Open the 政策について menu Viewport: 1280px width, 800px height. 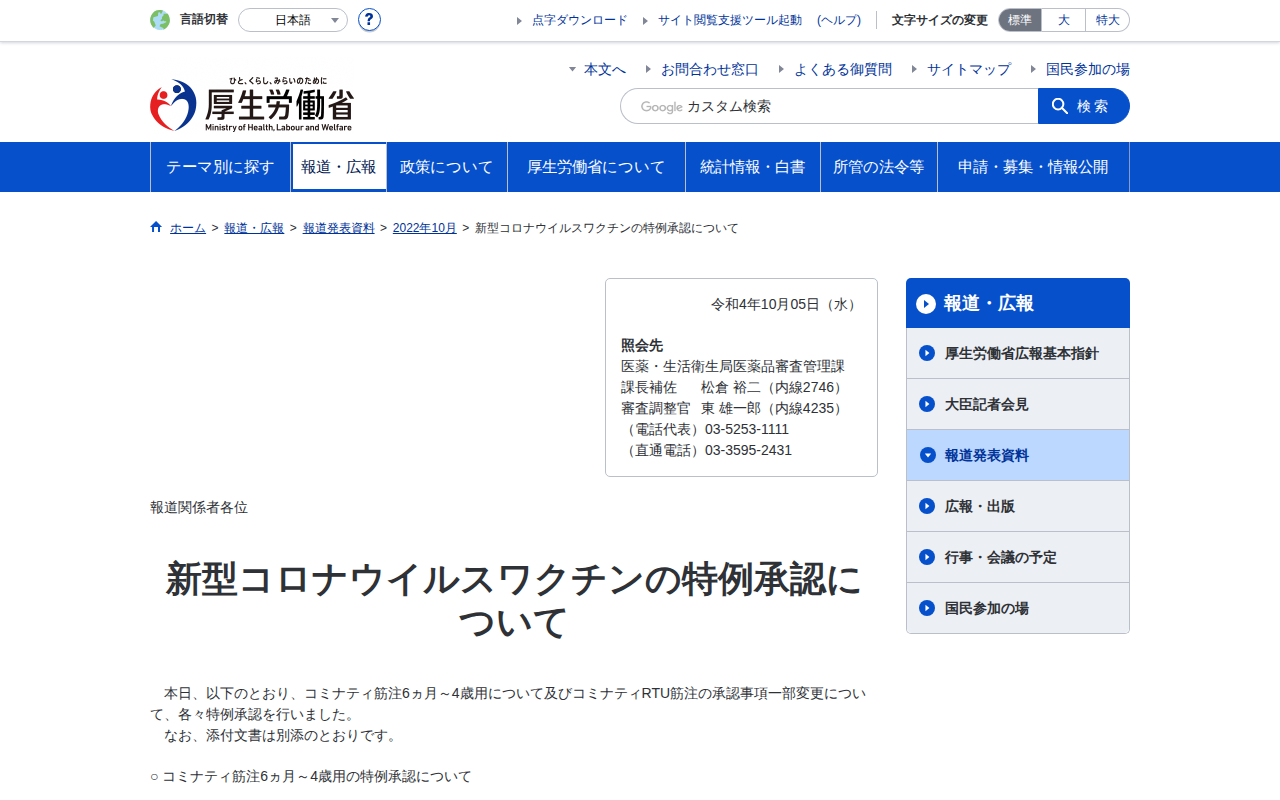coord(447,167)
